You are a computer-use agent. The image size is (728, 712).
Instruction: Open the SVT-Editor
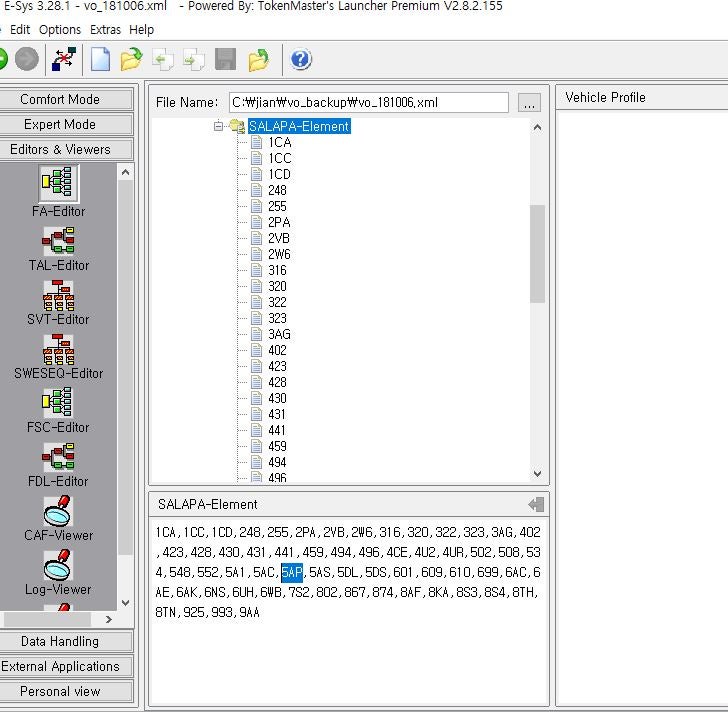(59, 295)
